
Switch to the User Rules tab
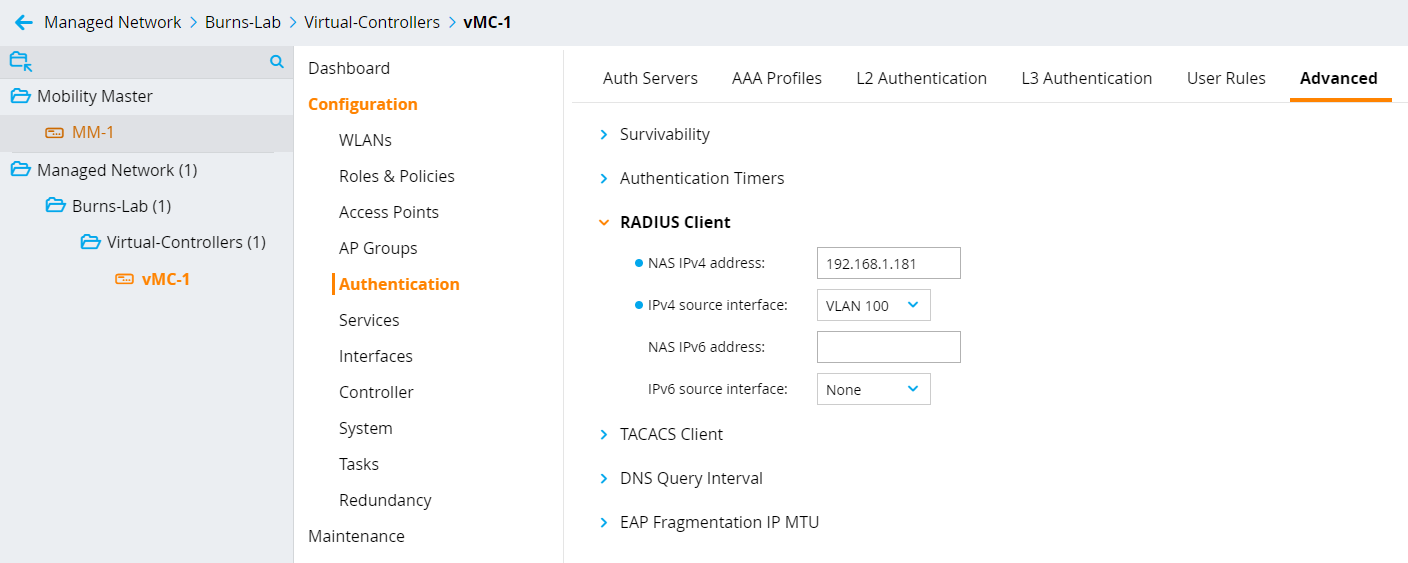[x=1226, y=78]
